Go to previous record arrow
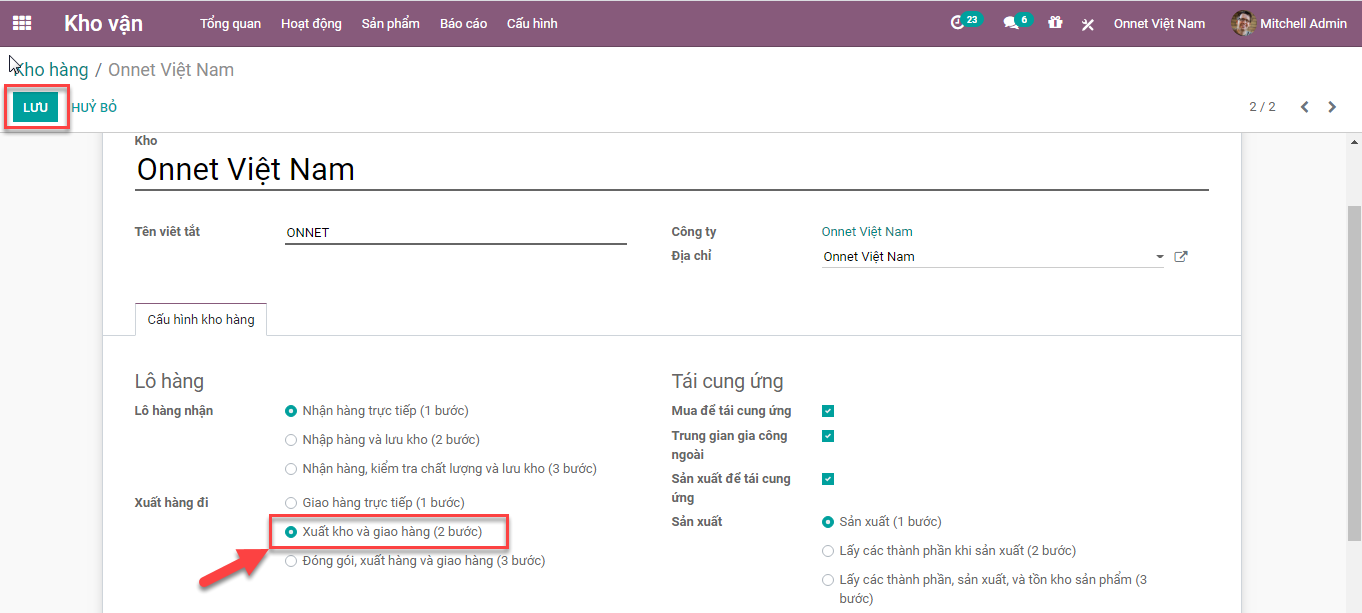 (1305, 107)
